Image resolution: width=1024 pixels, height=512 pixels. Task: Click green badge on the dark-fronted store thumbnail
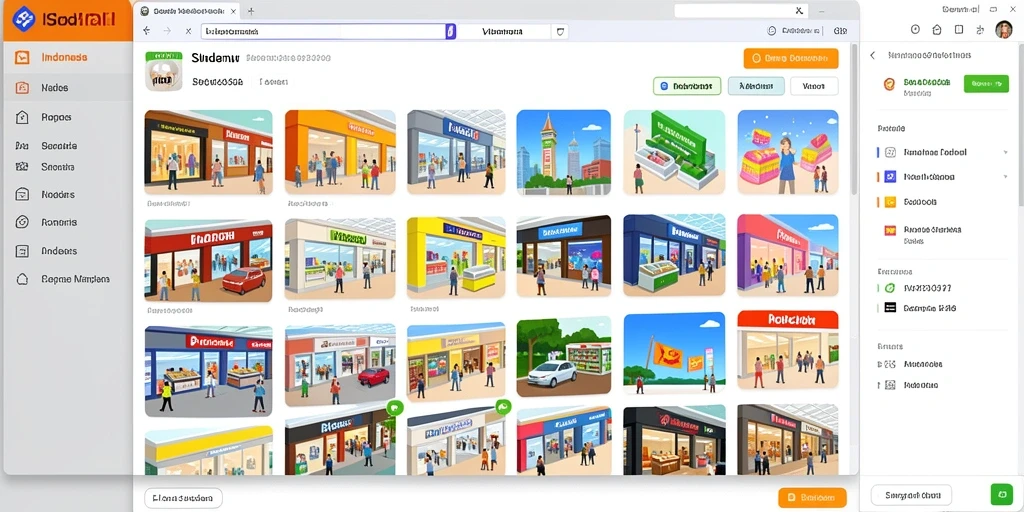pos(394,408)
